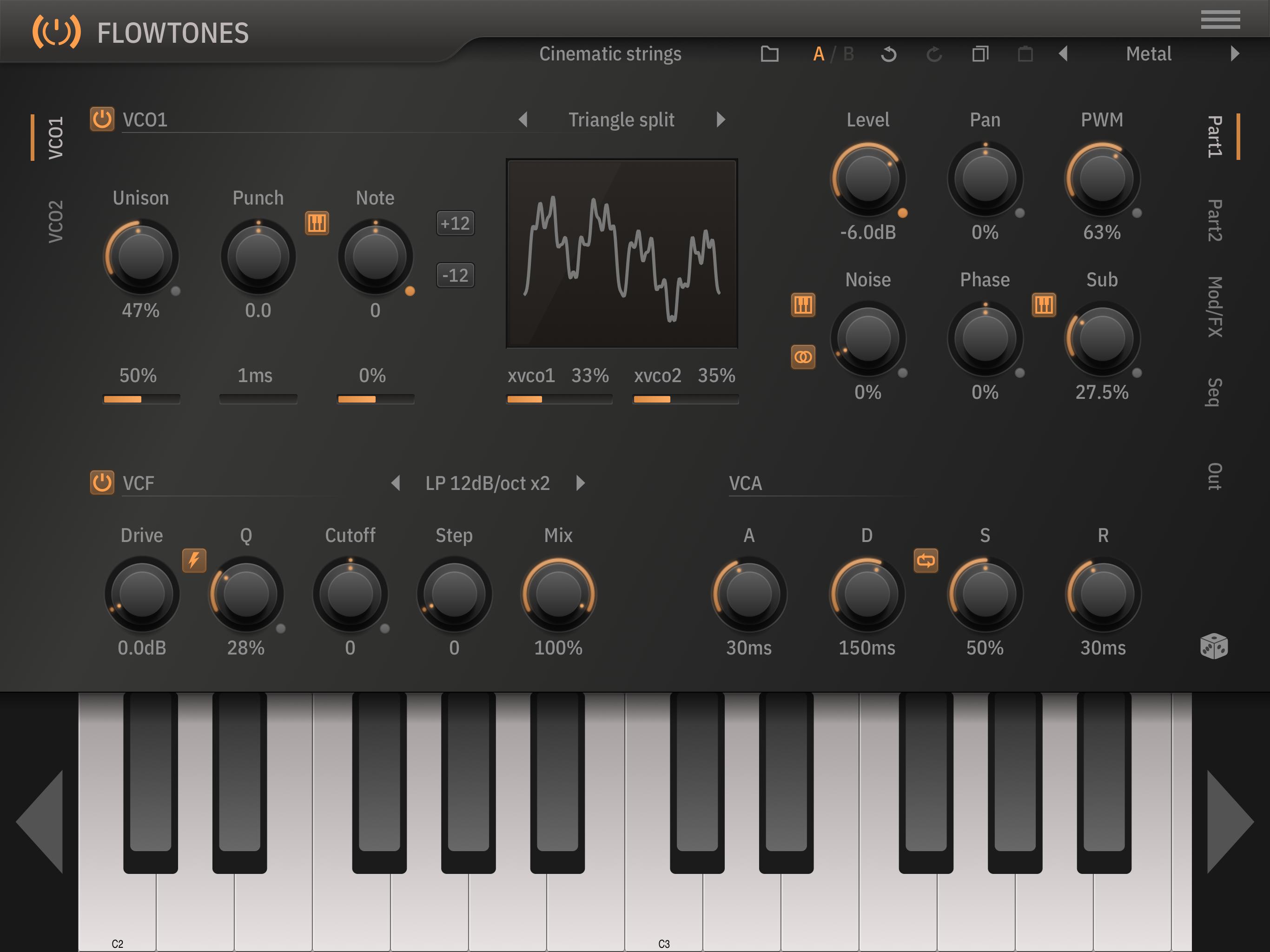Screen dimensions: 1270x952
Task: Select previous filter type before LP 12dB/oct x2
Action: point(395,483)
